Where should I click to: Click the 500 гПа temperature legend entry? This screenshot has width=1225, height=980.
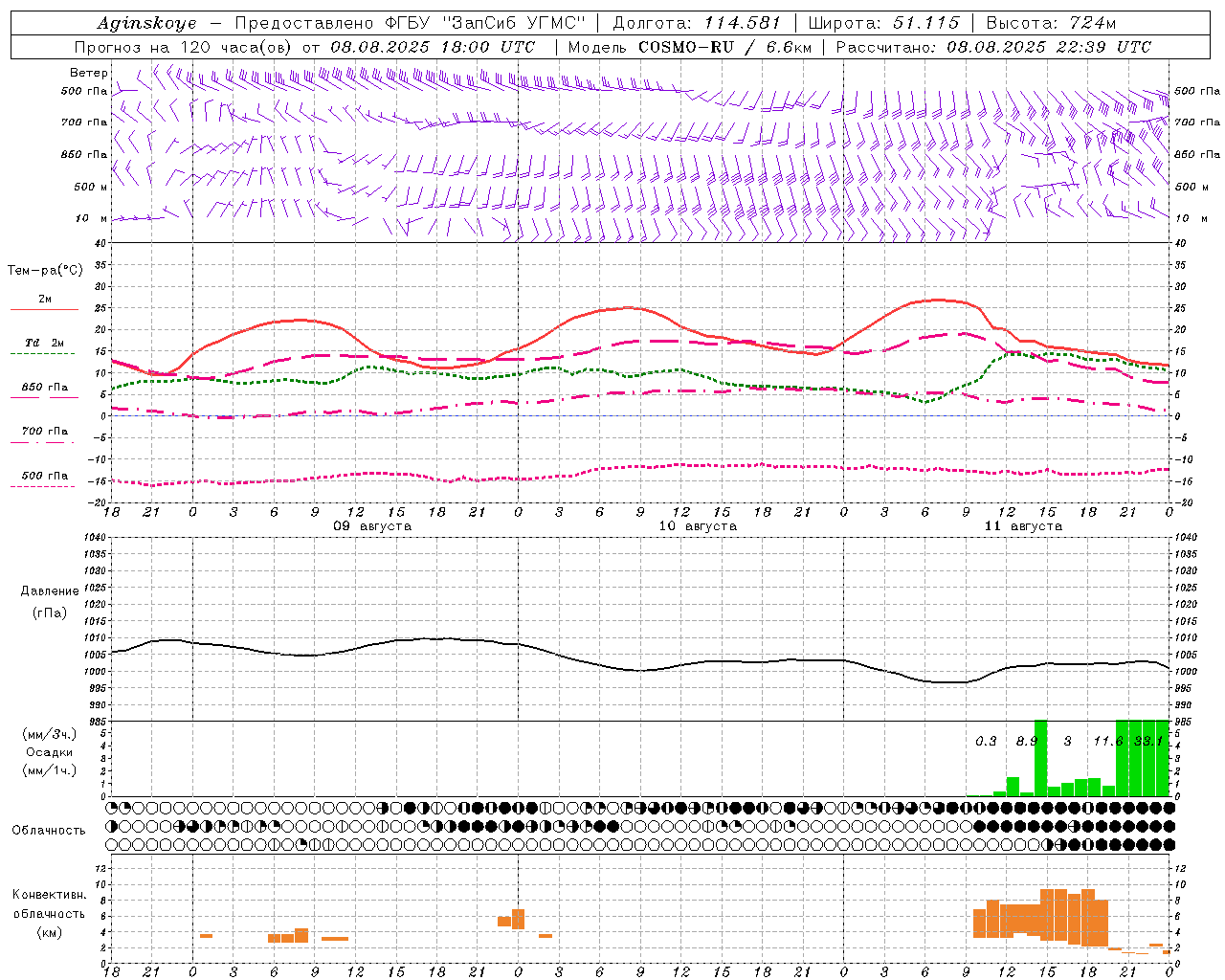point(45,476)
